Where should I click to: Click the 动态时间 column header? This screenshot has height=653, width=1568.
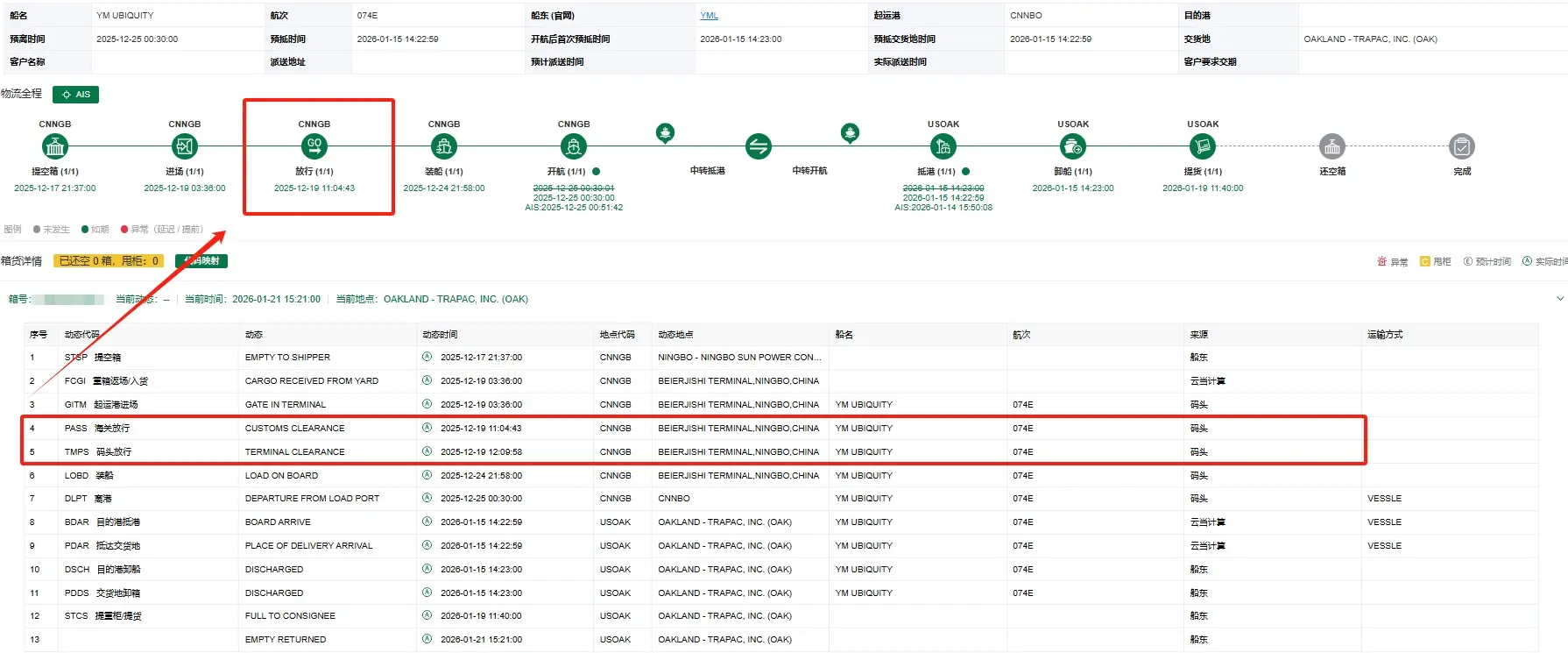pyautogui.click(x=440, y=335)
